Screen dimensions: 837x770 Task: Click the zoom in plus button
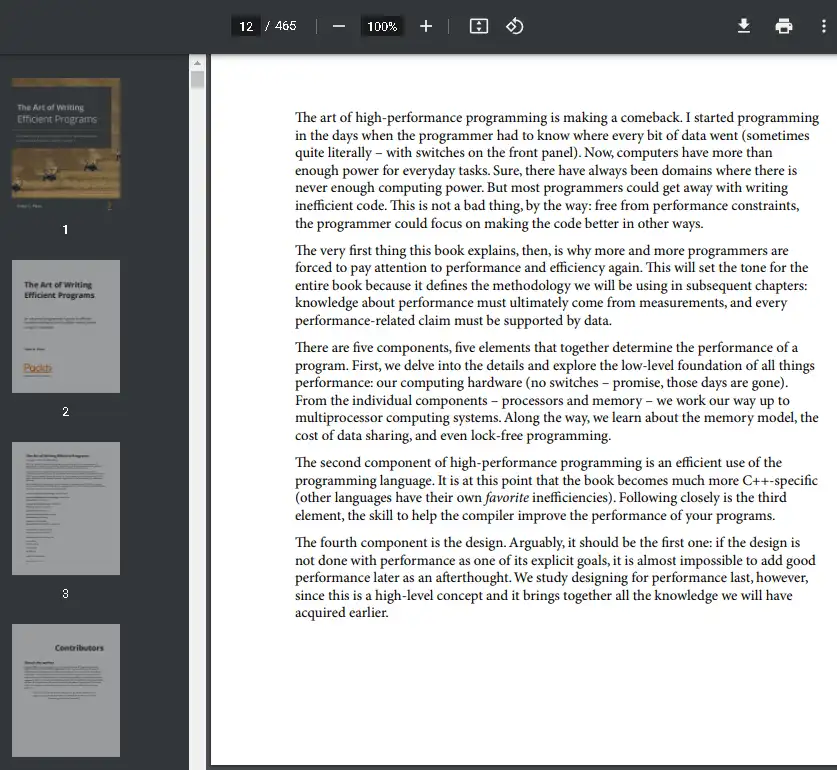[x=426, y=26]
